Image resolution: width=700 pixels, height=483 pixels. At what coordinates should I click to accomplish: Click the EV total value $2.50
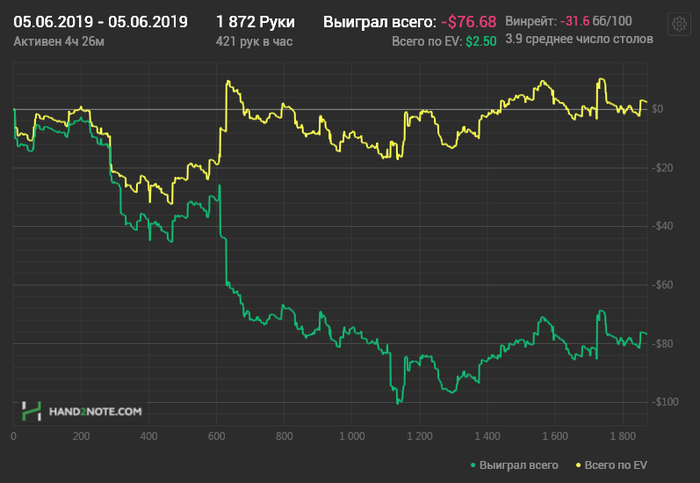[x=481, y=42]
